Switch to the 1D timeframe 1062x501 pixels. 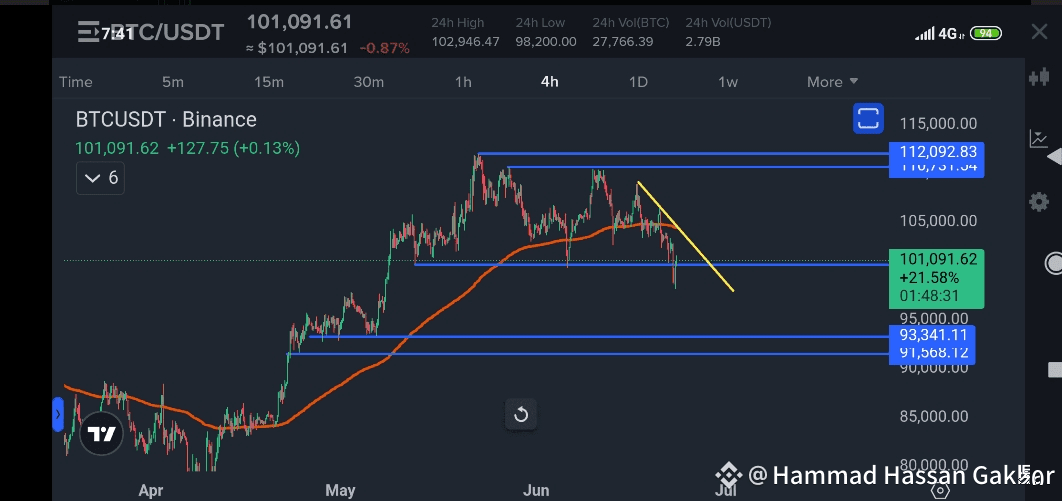coord(638,82)
